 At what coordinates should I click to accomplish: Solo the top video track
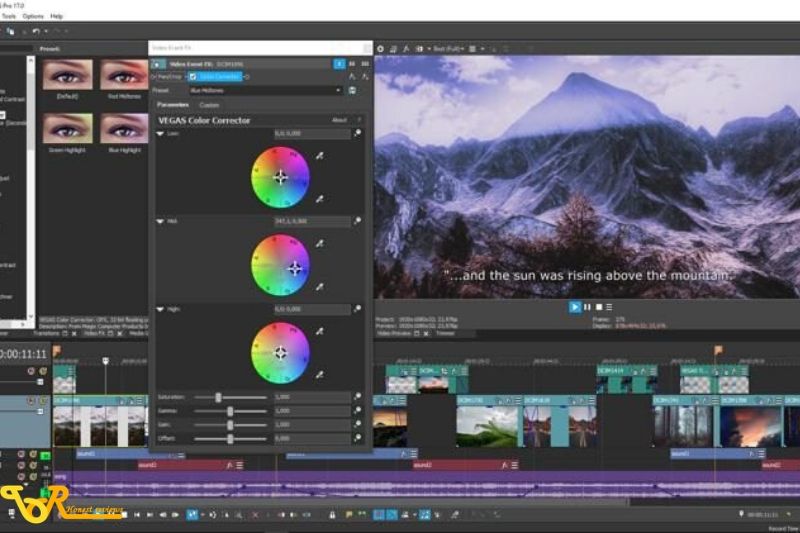pyautogui.click(x=43, y=371)
